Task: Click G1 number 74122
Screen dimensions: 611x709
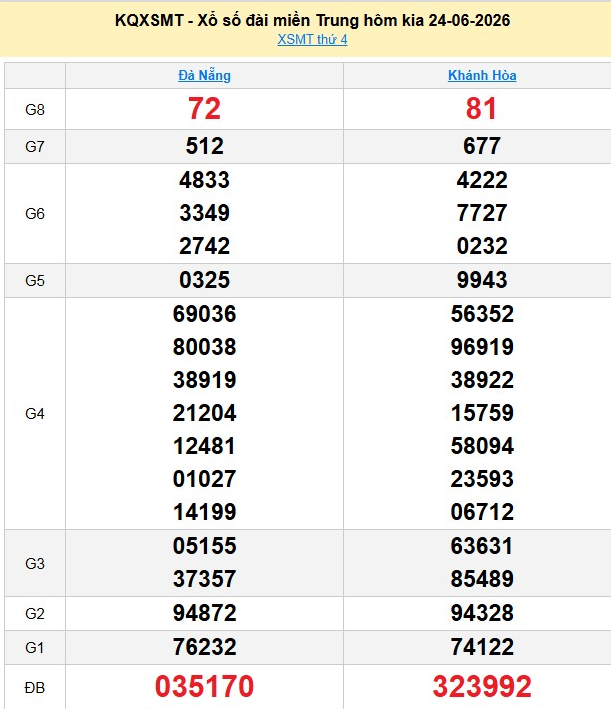Action: [x=482, y=647]
